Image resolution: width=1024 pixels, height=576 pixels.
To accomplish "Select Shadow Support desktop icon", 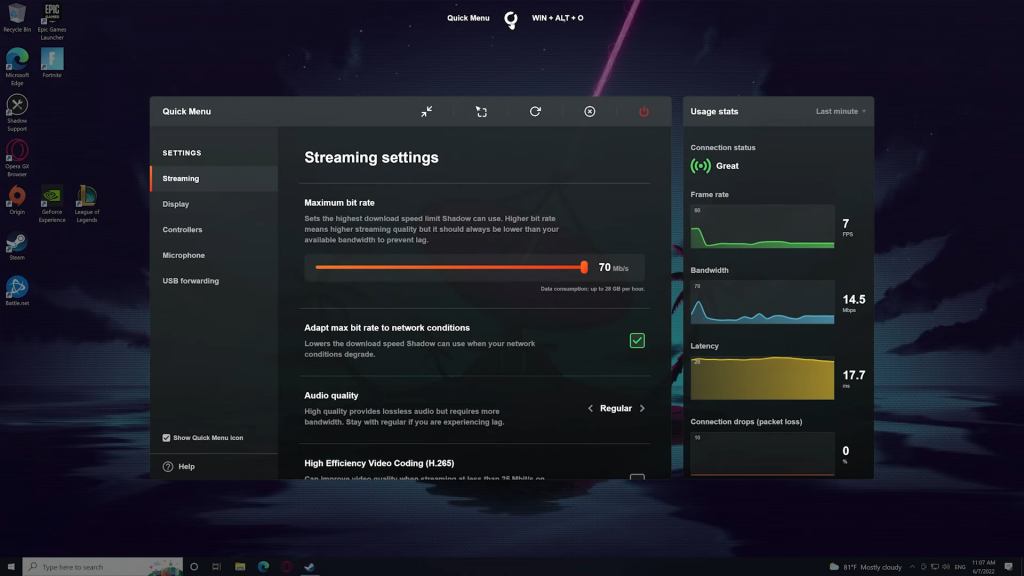I will (x=17, y=112).
